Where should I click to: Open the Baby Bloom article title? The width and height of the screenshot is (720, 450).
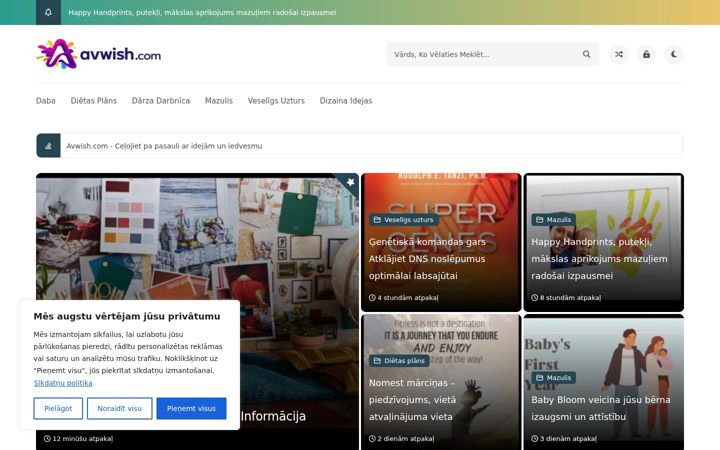point(601,408)
